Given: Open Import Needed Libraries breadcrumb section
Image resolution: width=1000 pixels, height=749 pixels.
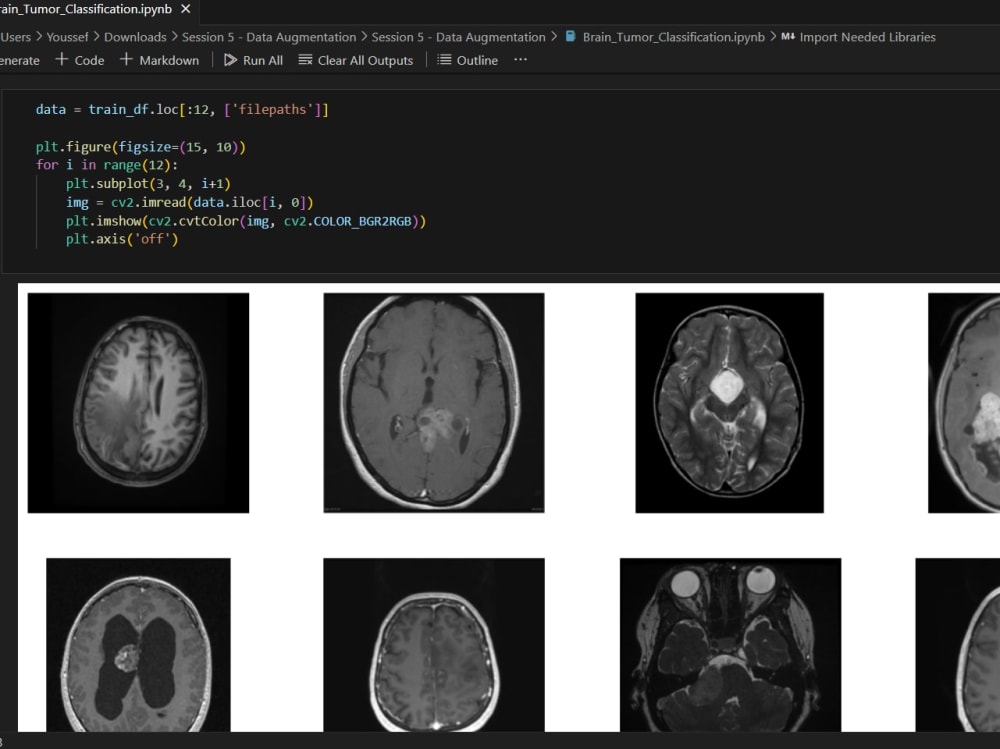Looking at the screenshot, I should pos(867,37).
